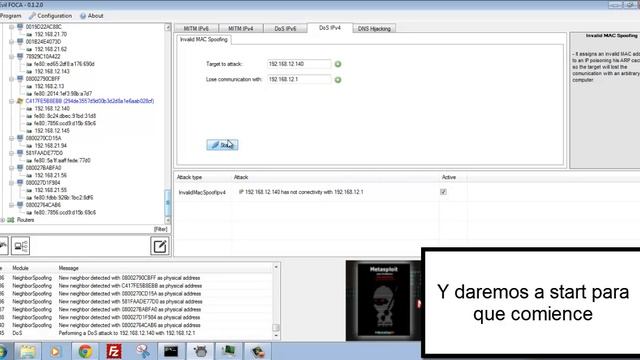Click the network computers icon button in the bottom-left toolbar

20,246
